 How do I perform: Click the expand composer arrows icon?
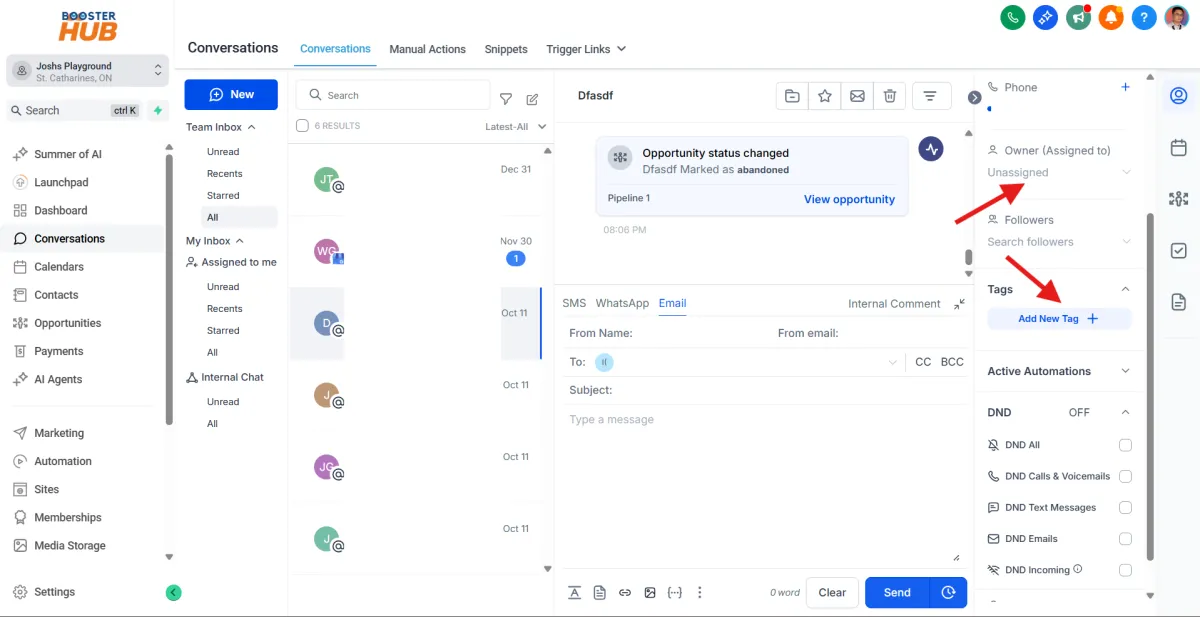[x=959, y=304]
